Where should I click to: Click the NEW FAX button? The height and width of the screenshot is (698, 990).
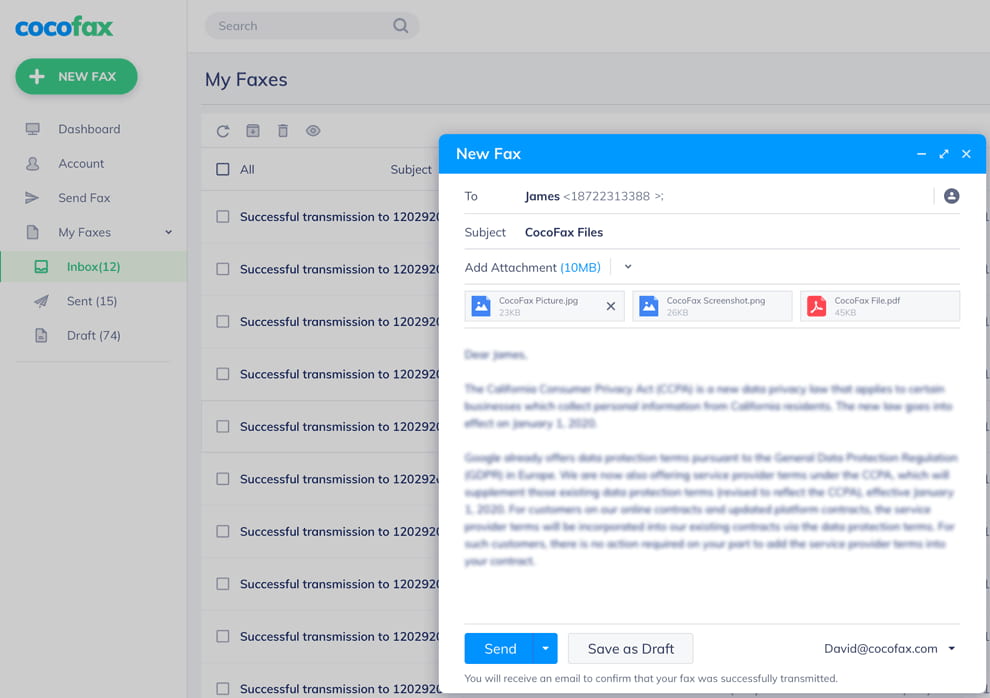(x=76, y=76)
